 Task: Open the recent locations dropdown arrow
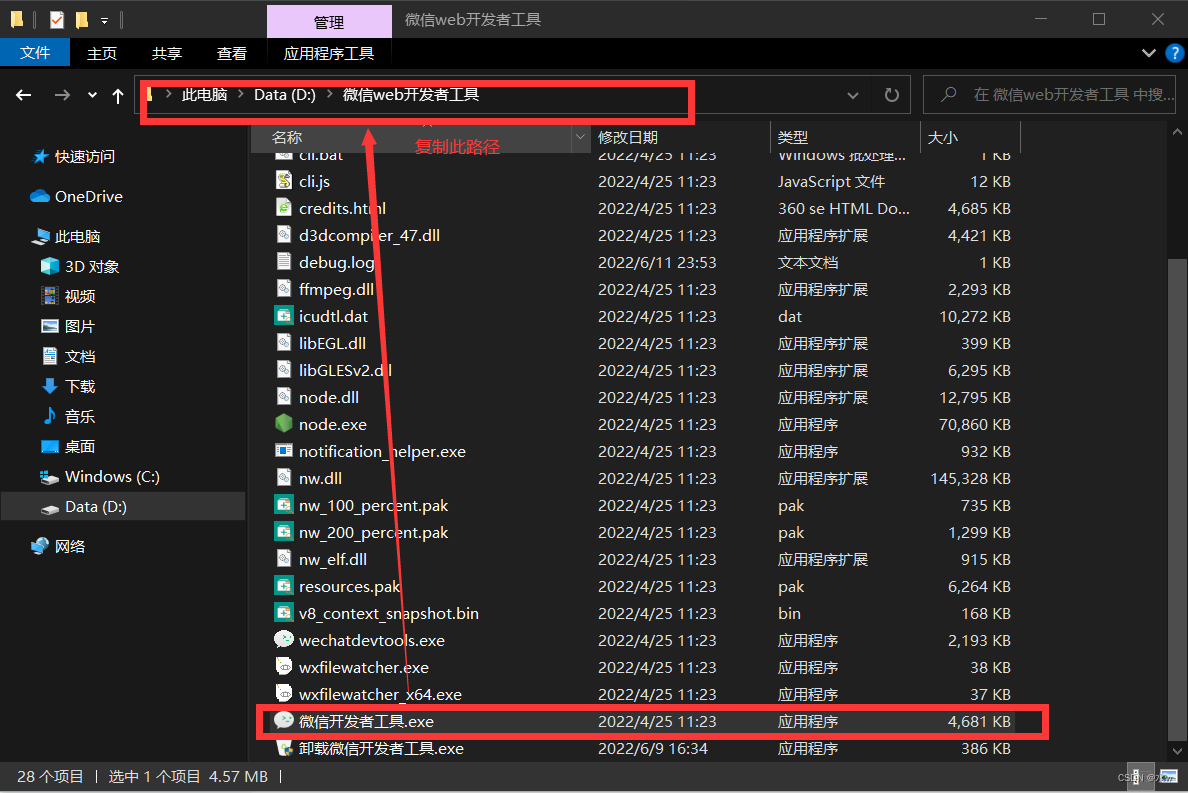pyautogui.click(x=92, y=95)
